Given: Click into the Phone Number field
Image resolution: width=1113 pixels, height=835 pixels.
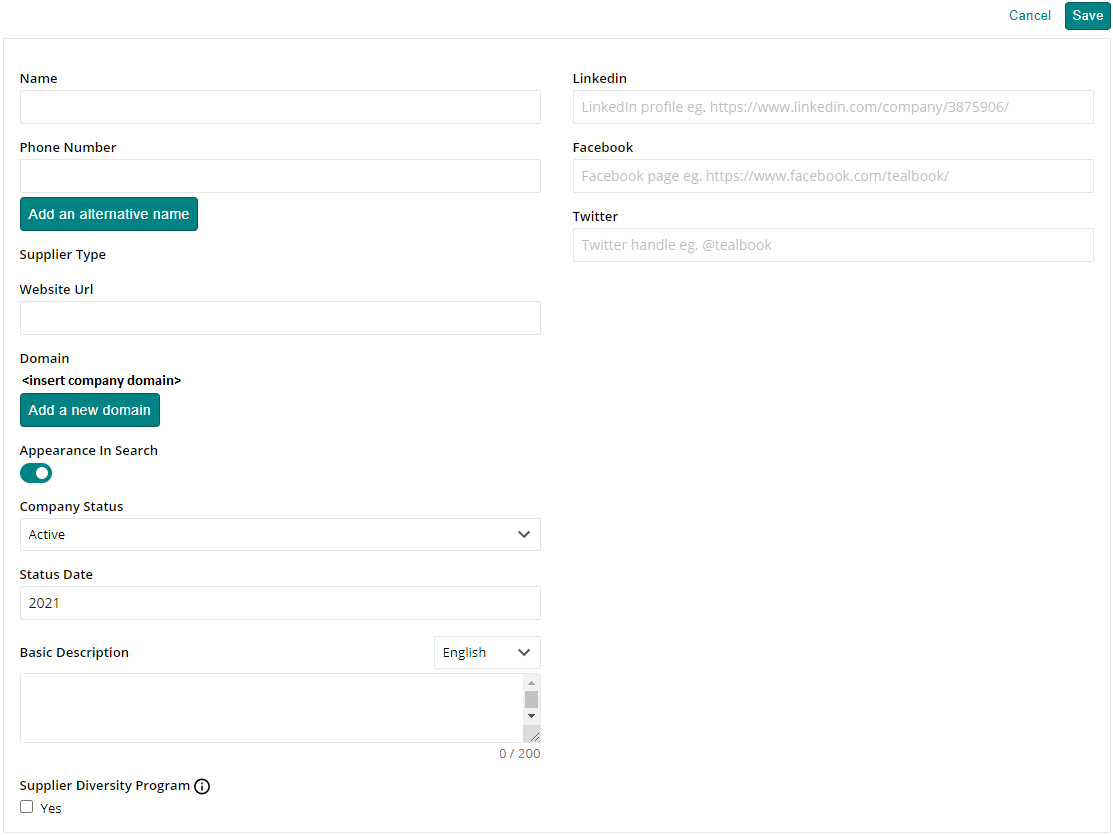Looking at the screenshot, I should click(280, 176).
